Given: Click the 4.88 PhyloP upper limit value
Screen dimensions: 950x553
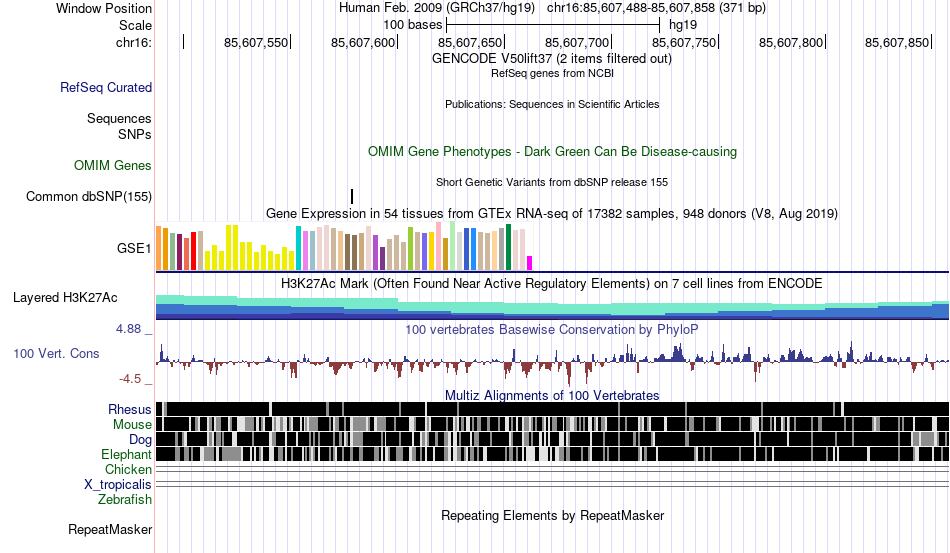Looking at the screenshot, I should (x=128, y=329).
